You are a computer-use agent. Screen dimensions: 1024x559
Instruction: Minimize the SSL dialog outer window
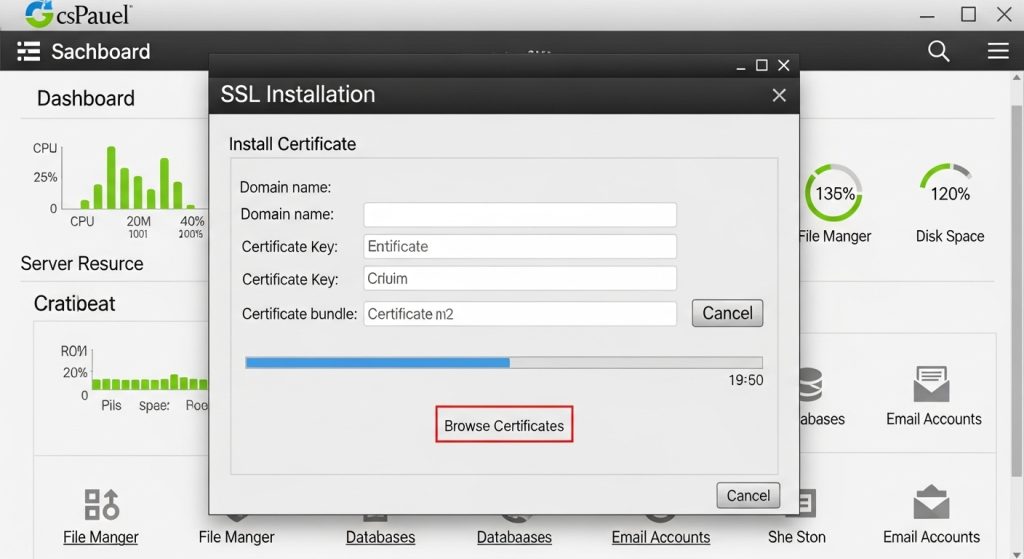click(741, 66)
